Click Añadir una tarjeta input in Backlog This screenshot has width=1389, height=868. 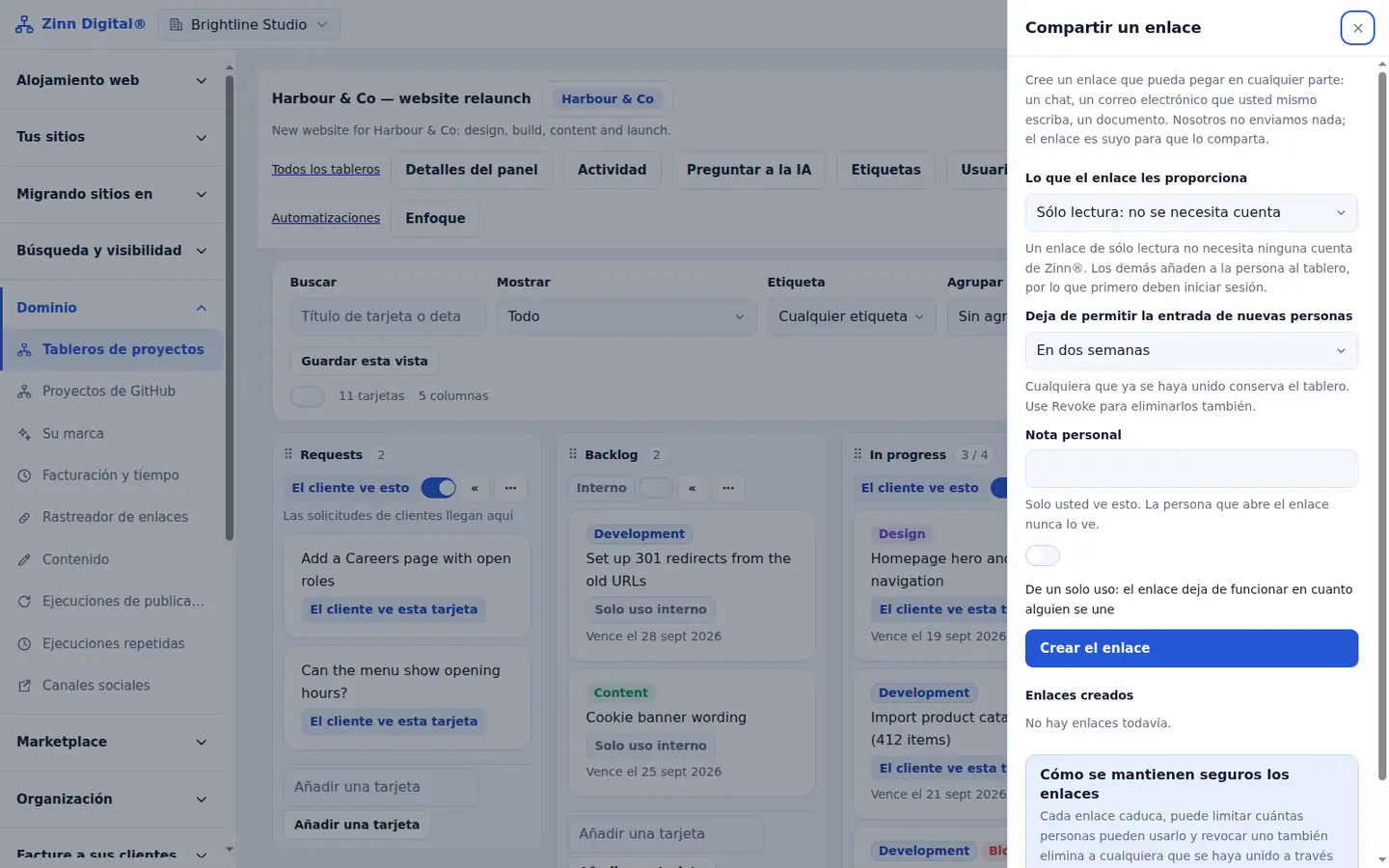click(x=666, y=834)
